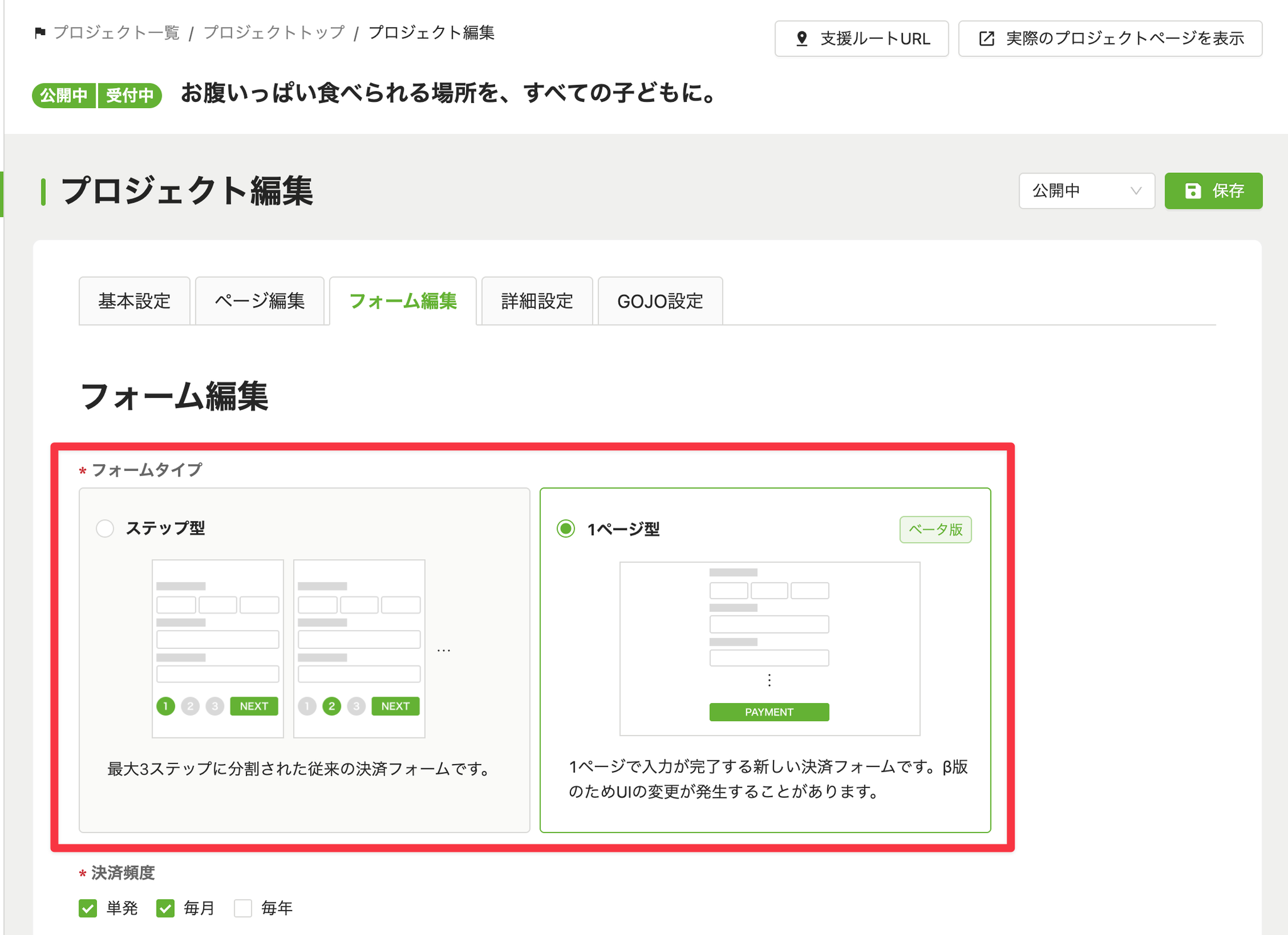Viewport: 1288px width, 935px height.
Task: Click the ベータ版 badge on 1ページ型
Action: (x=935, y=529)
